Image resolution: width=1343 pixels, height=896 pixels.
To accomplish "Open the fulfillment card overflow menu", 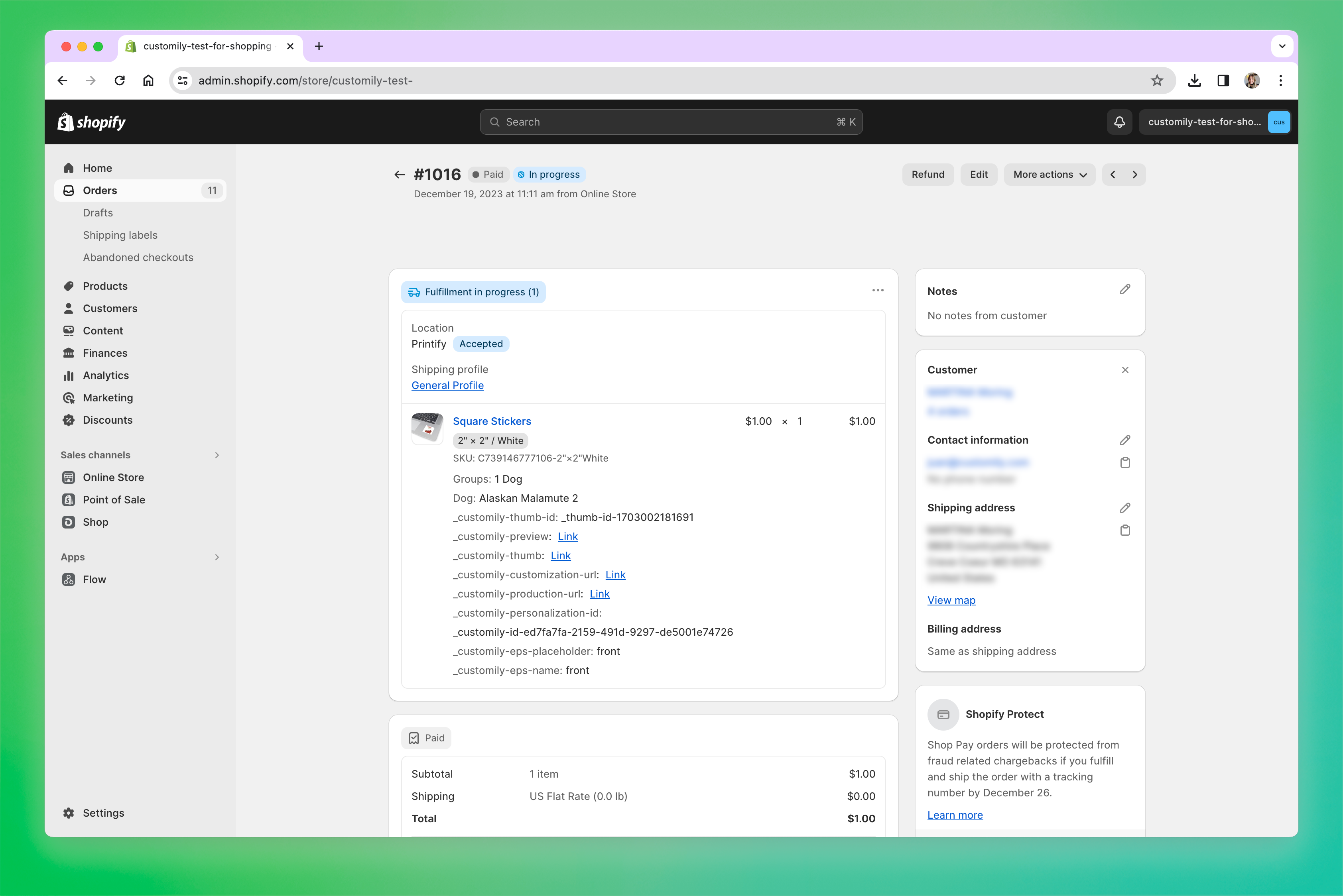I will pos(878,290).
